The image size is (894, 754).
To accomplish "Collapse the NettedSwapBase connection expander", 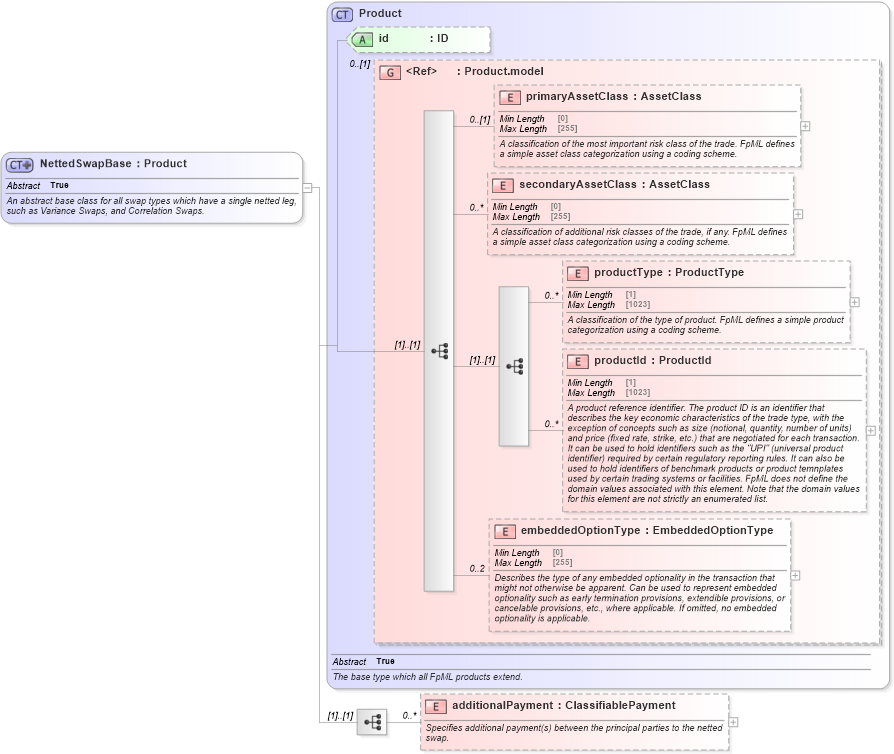I will [308, 186].
